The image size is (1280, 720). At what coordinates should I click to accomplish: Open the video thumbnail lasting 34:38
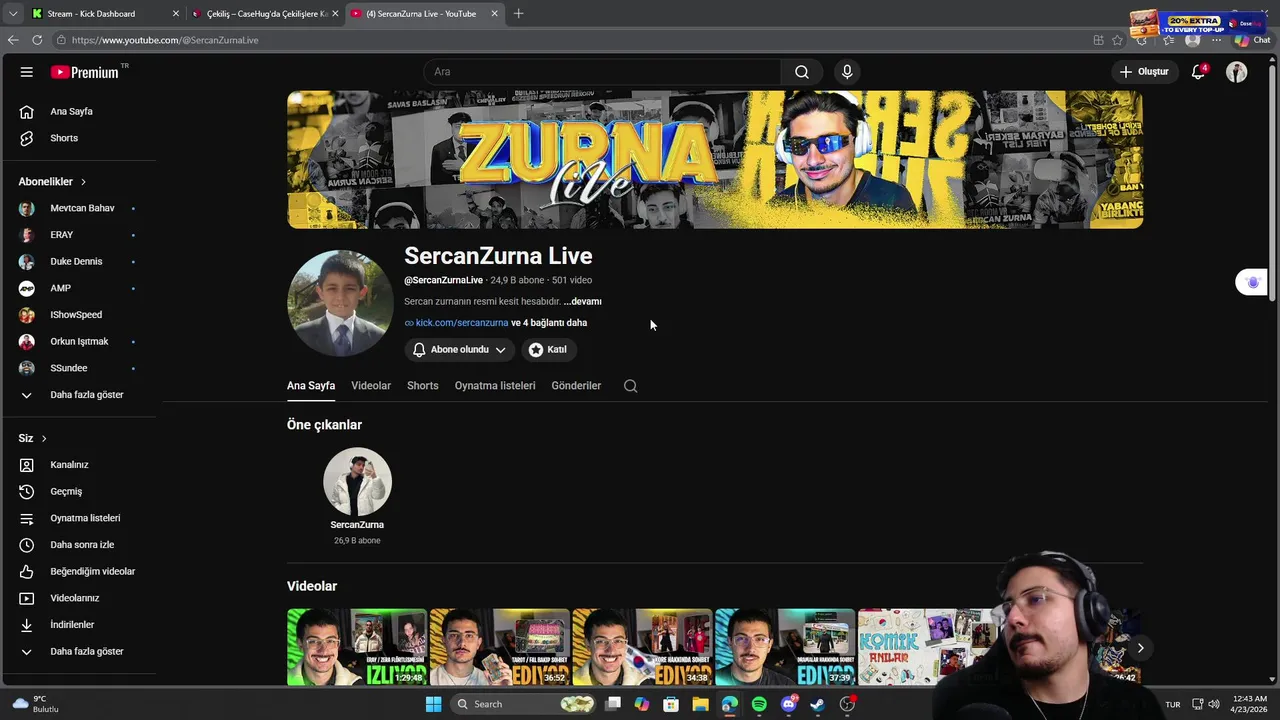click(x=642, y=647)
